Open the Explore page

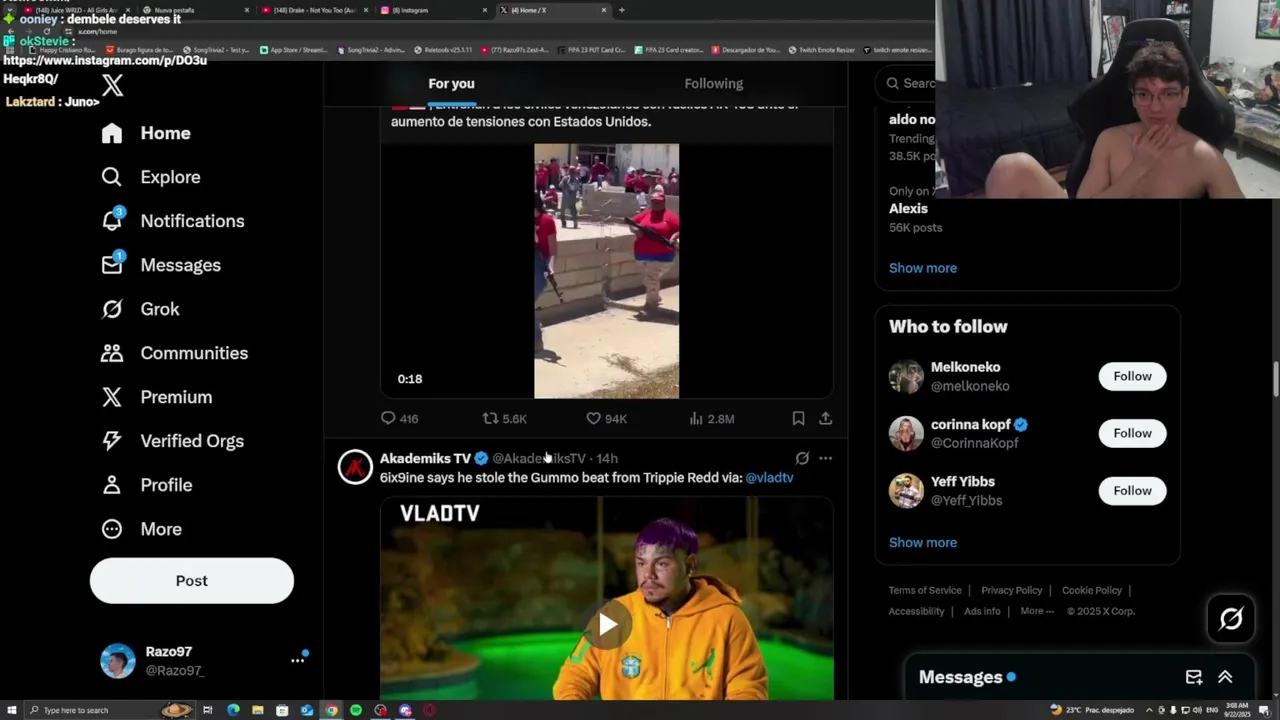151,177
